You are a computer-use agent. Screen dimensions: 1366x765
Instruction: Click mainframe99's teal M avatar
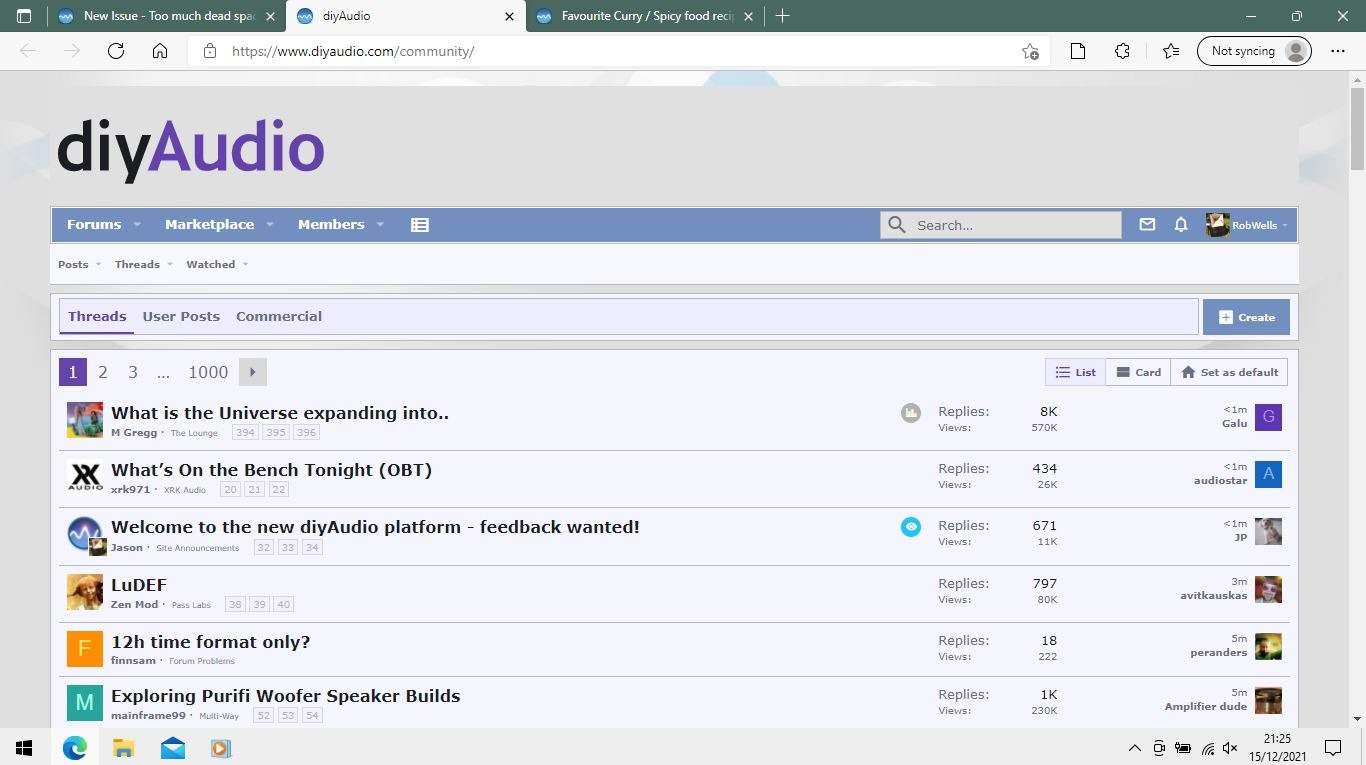click(85, 703)
